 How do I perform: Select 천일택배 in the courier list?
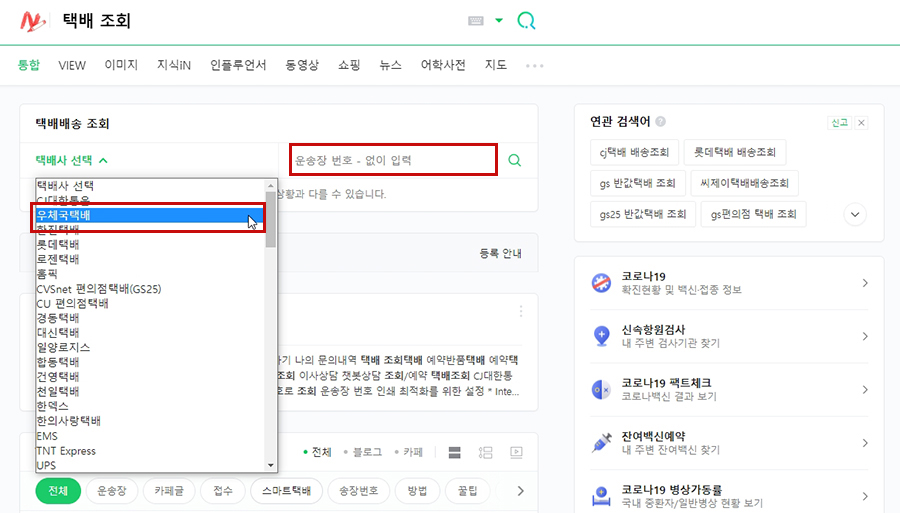[150, 391]
